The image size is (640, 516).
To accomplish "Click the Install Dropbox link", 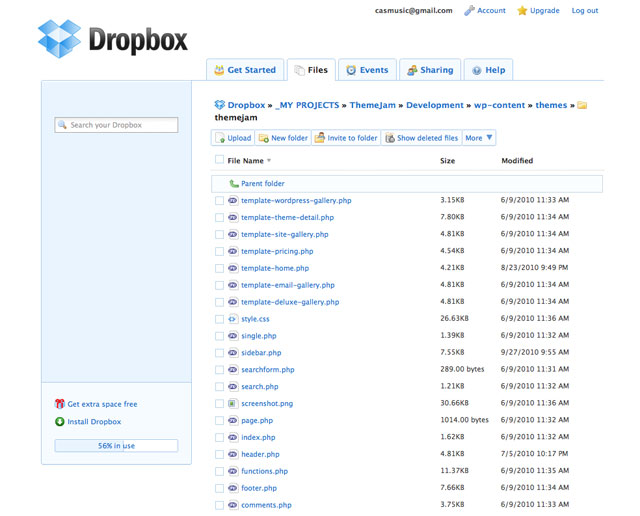I will [x=94, y=422].
